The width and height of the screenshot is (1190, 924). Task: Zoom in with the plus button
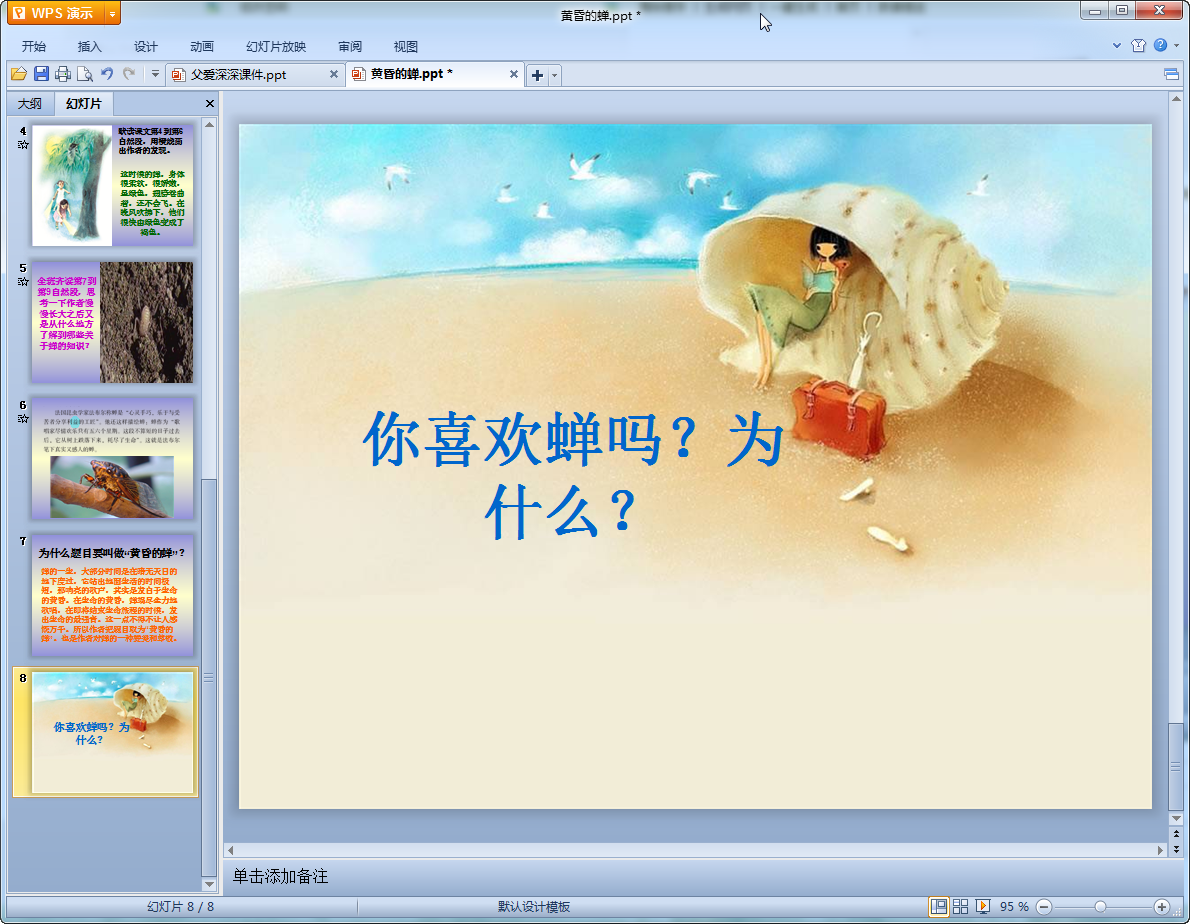(x=1162, y=907)
